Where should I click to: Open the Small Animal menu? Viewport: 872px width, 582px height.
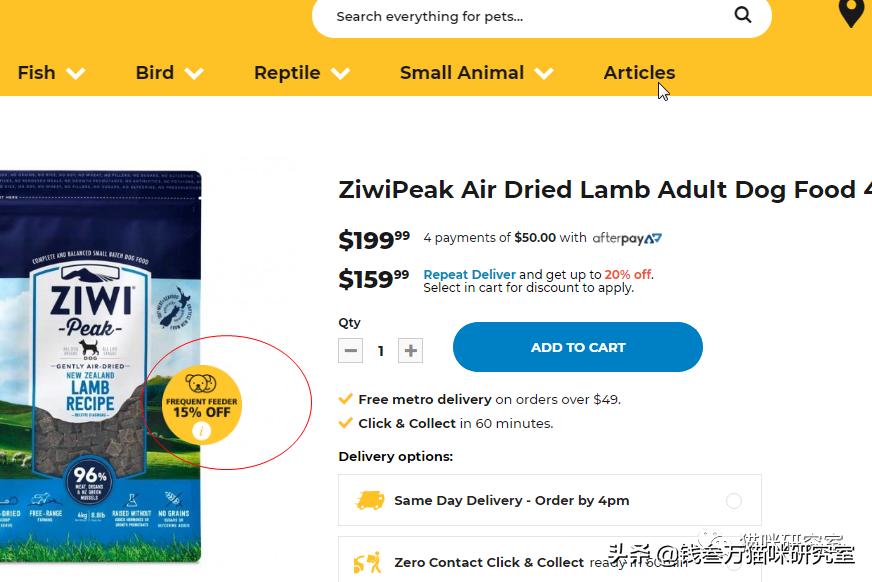(x=476, y=73)
